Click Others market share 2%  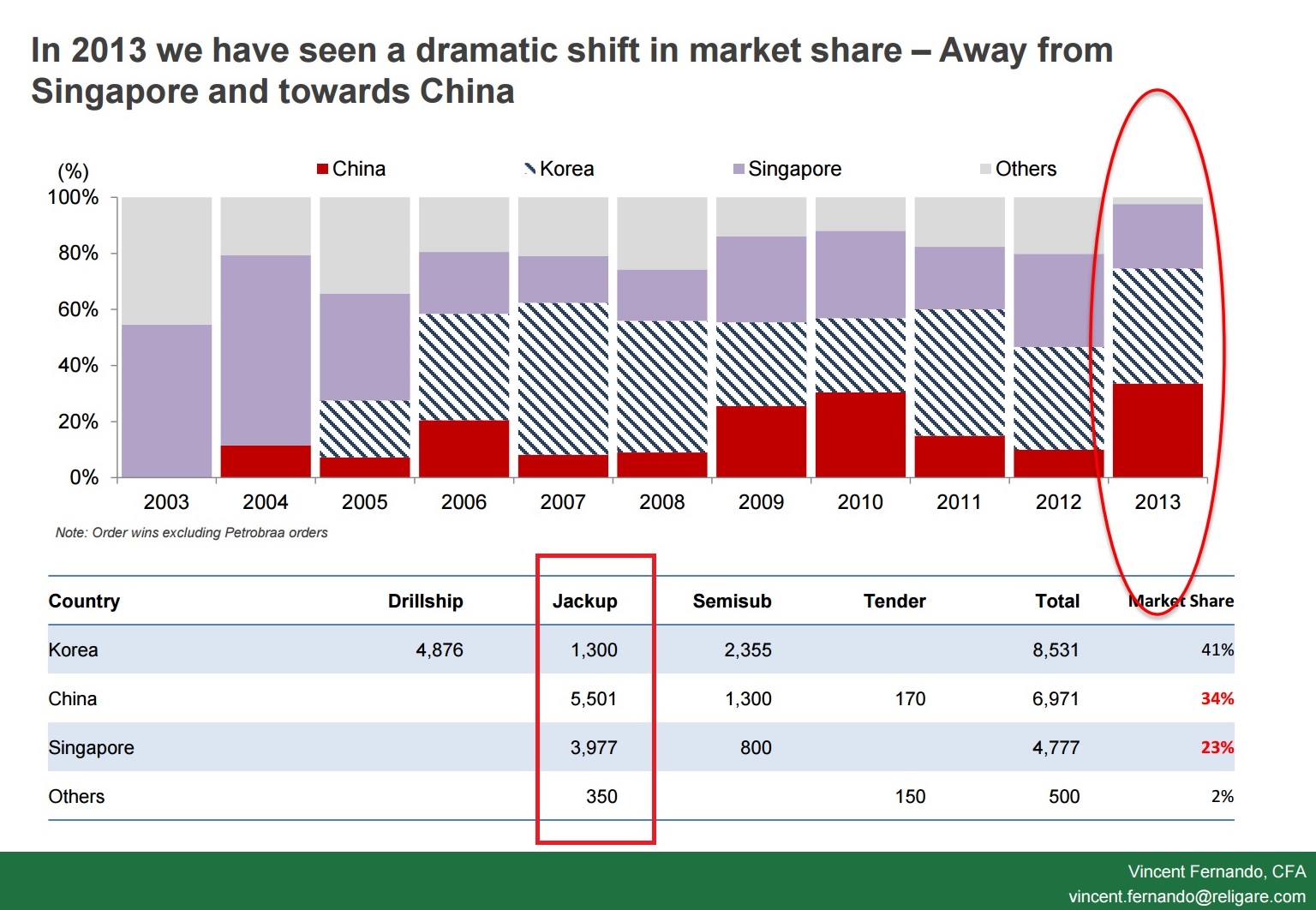pyautogui.click(x=1223, y=796)
